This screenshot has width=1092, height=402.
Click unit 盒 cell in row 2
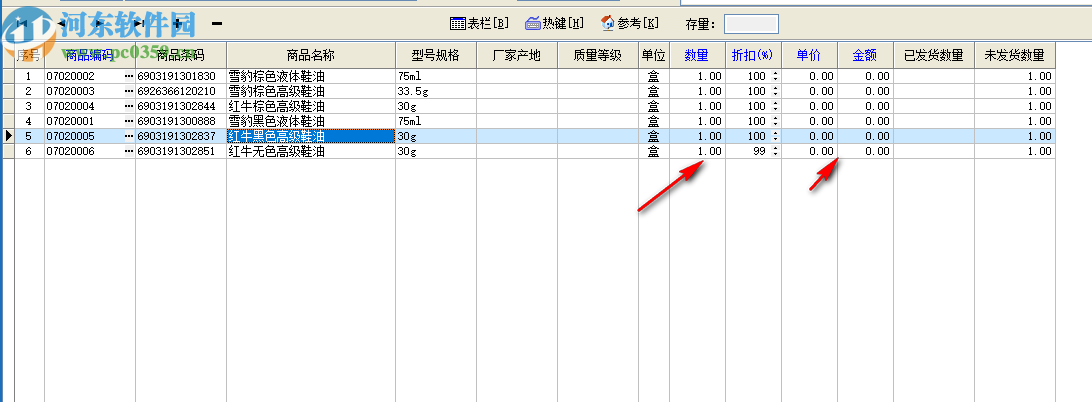654,91
